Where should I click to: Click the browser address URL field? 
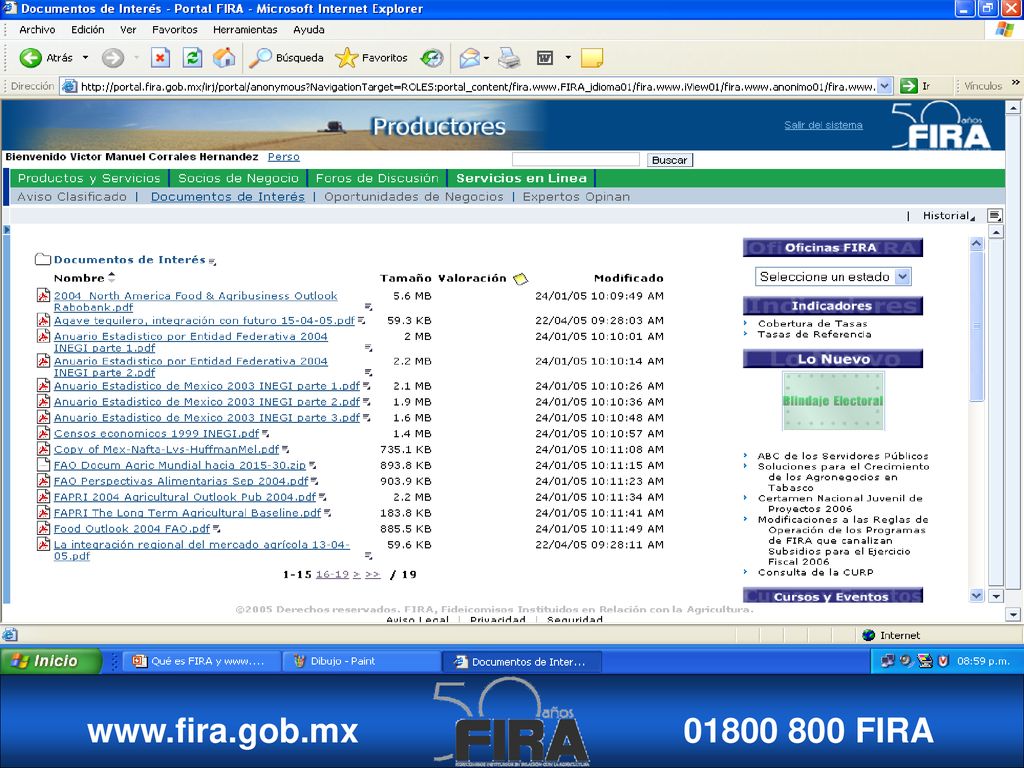pyautogui.click(x=477, y=86)
